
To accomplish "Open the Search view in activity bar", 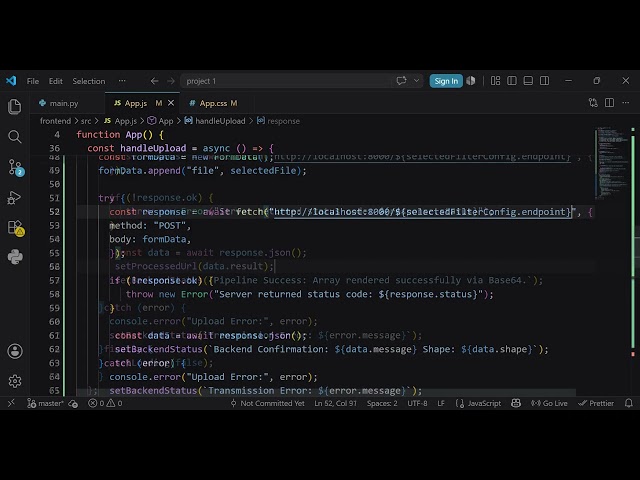I will click(15, 137).
